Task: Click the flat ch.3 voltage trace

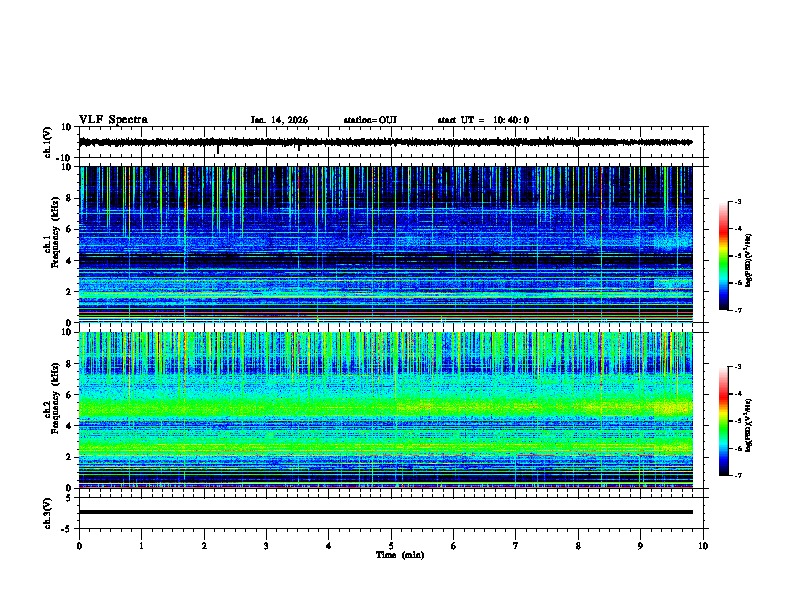Action: coord(386,512)
